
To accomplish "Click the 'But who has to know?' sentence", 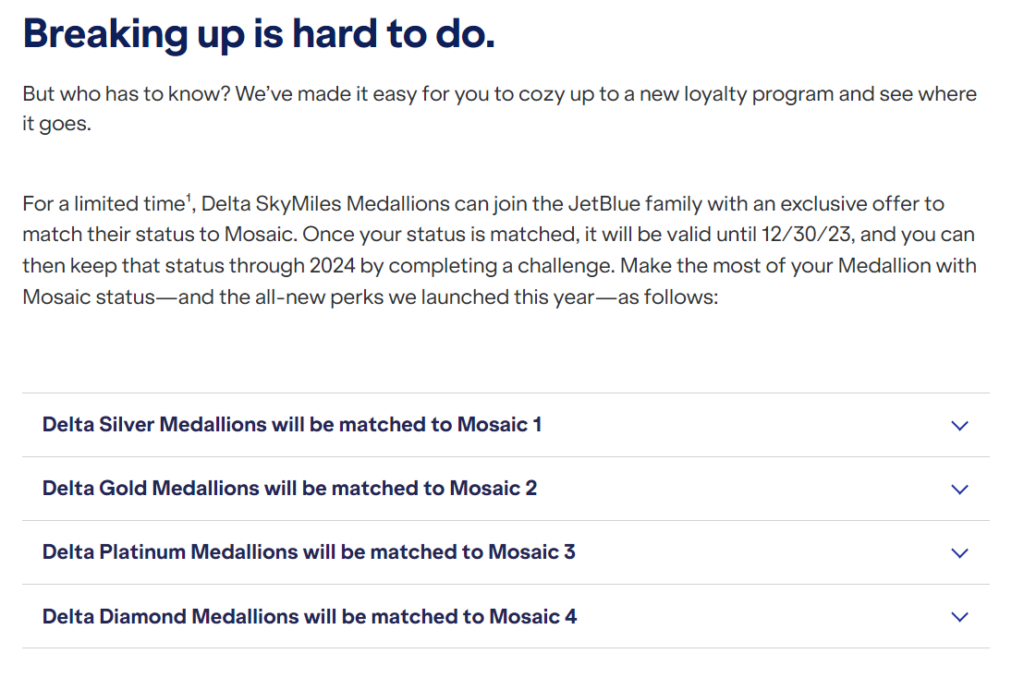I will (x=127, y=94).
